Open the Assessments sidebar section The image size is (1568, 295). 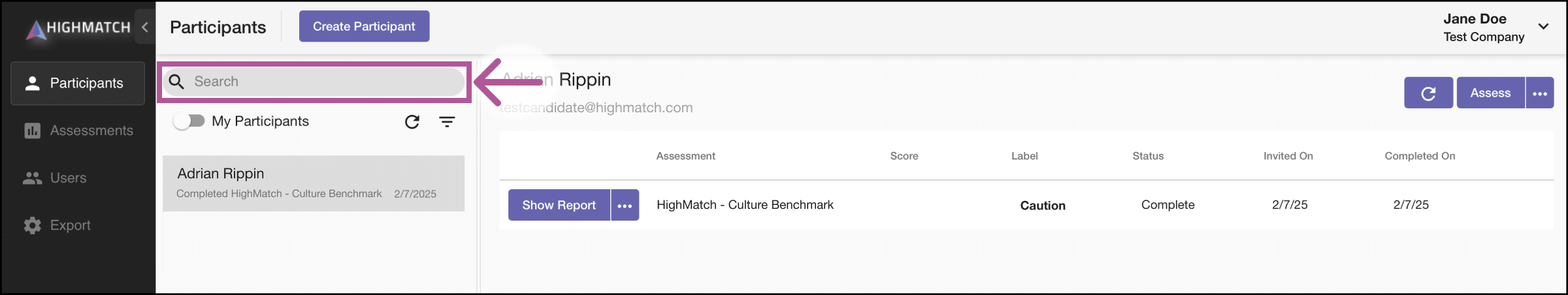tap(78, 131)
